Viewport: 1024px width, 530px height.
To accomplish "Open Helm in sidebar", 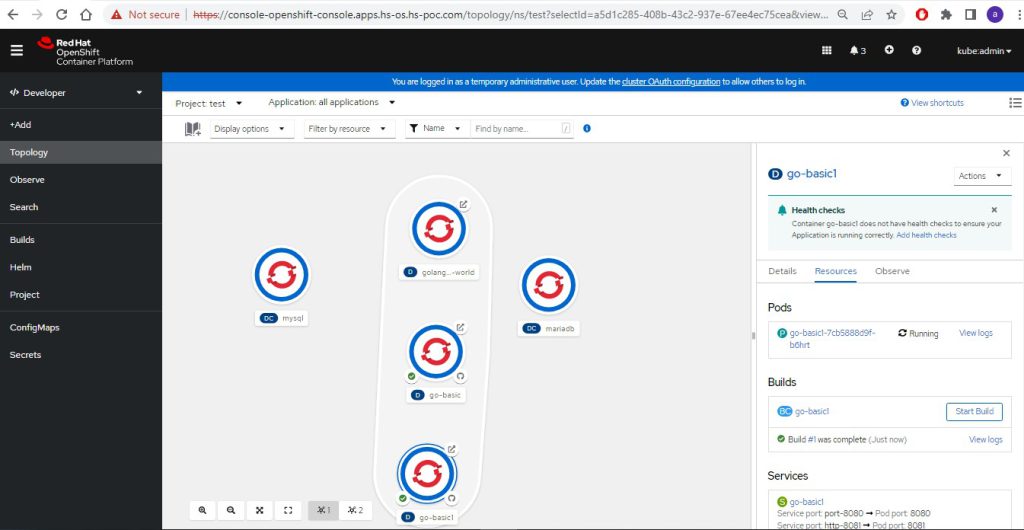I will 81,267.
